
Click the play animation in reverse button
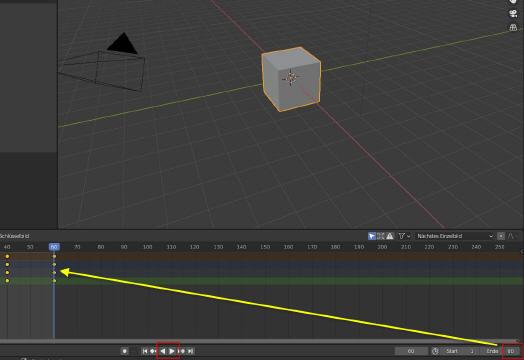pyautogui.click(x=163, y=351)
